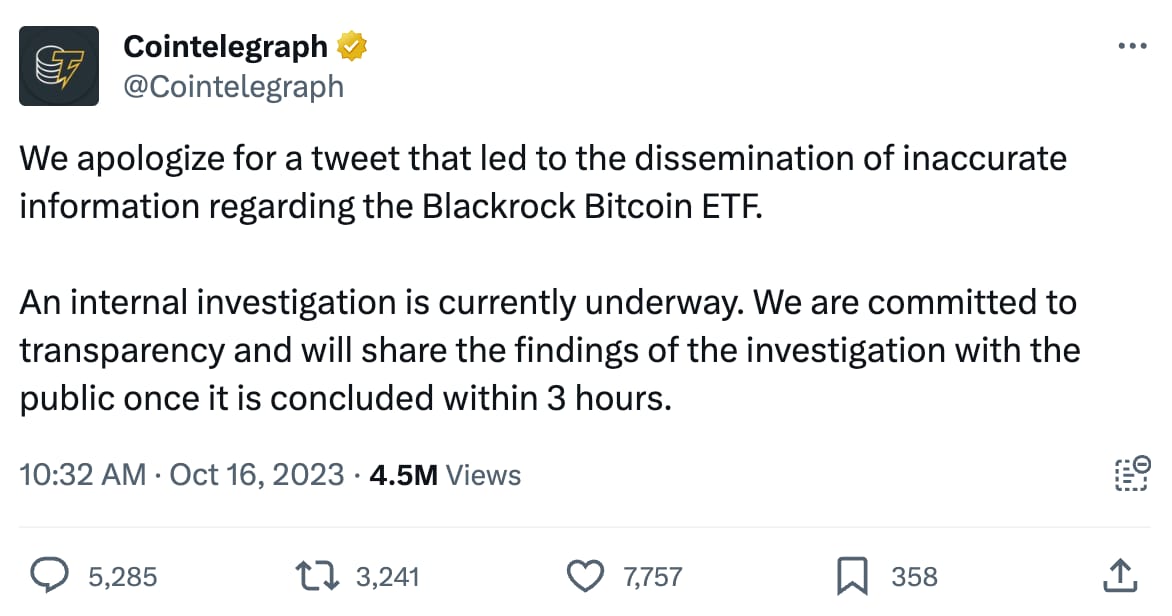This screenshot has width=1172, height=616.
Task: Share the post via upload arrow icon
Action: pos(1120,576)
